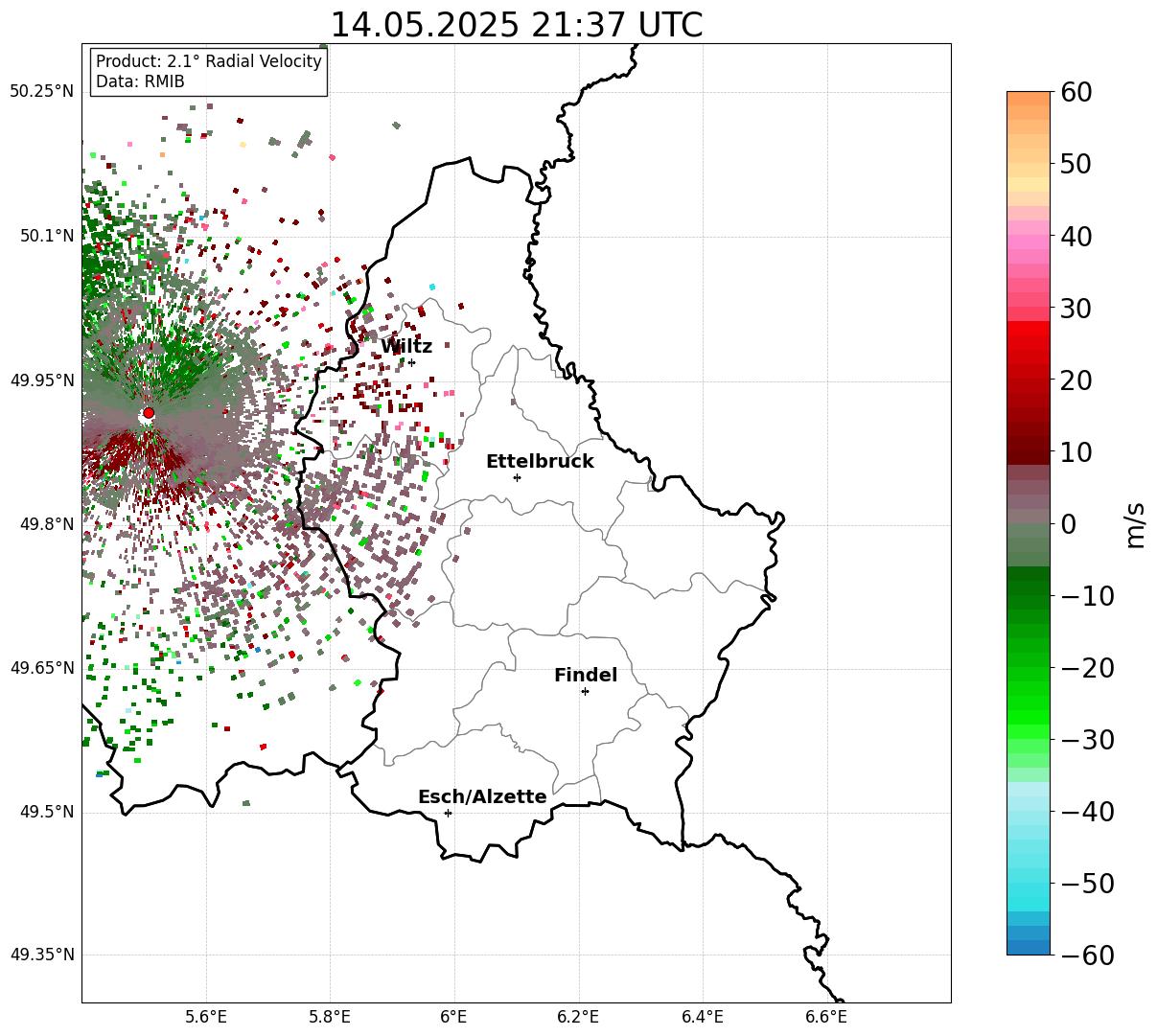Click the Esch/Alzette station cross marker
Image resolution: width=1157 pixels, height=1036 pixels.
tap(448, 813)
